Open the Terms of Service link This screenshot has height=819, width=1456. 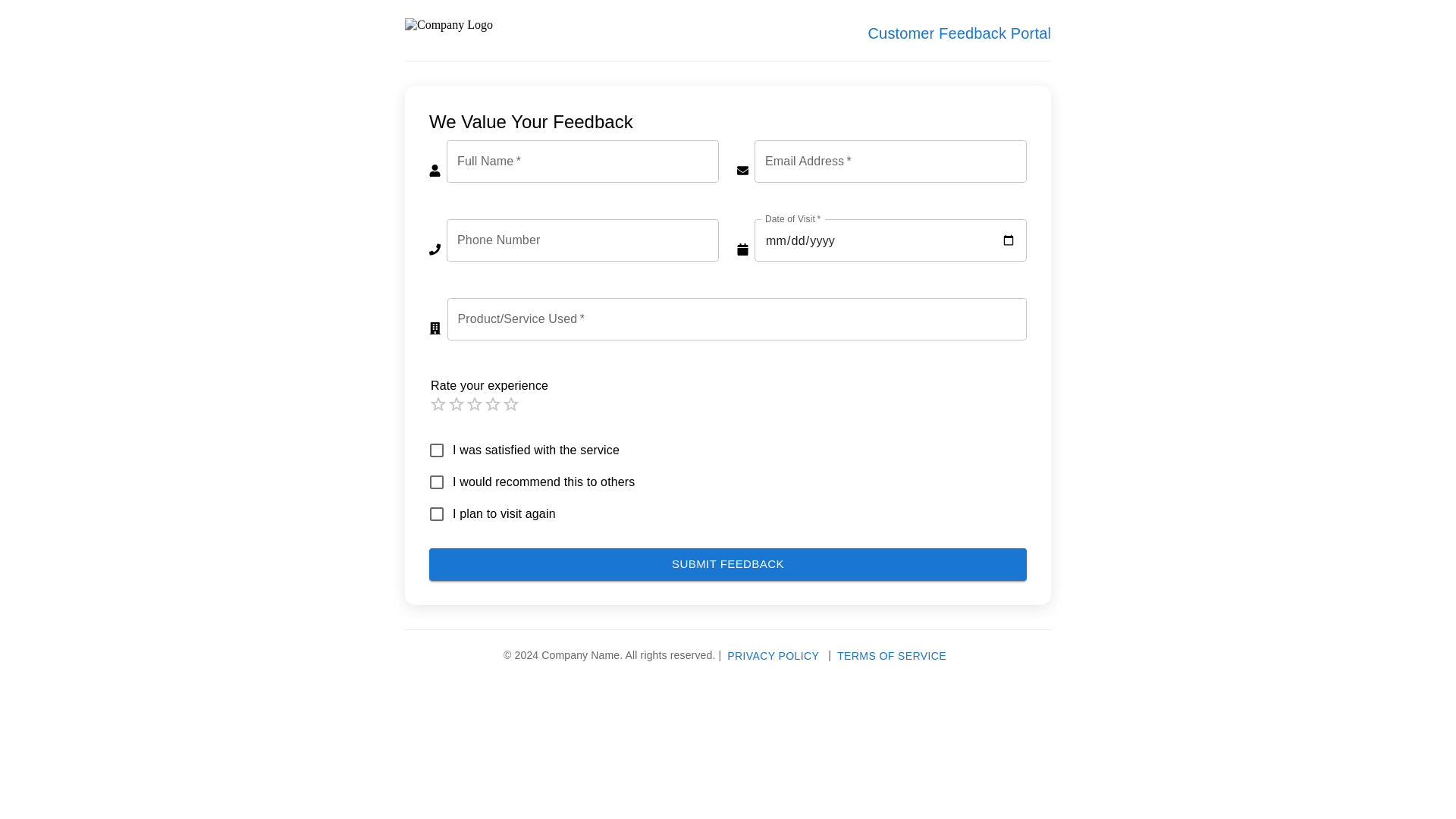coord(891,656)
